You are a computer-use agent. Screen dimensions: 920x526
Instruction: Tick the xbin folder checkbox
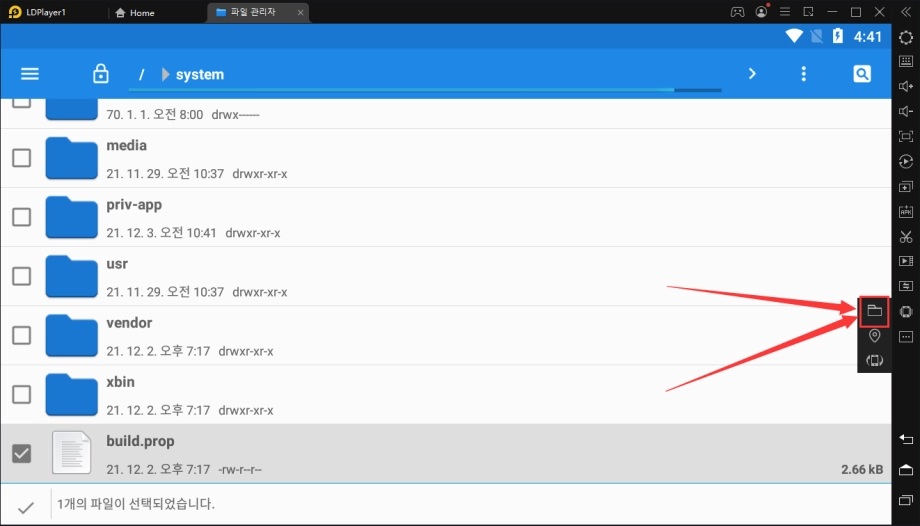pyautogui.click(x=22, y=394)
